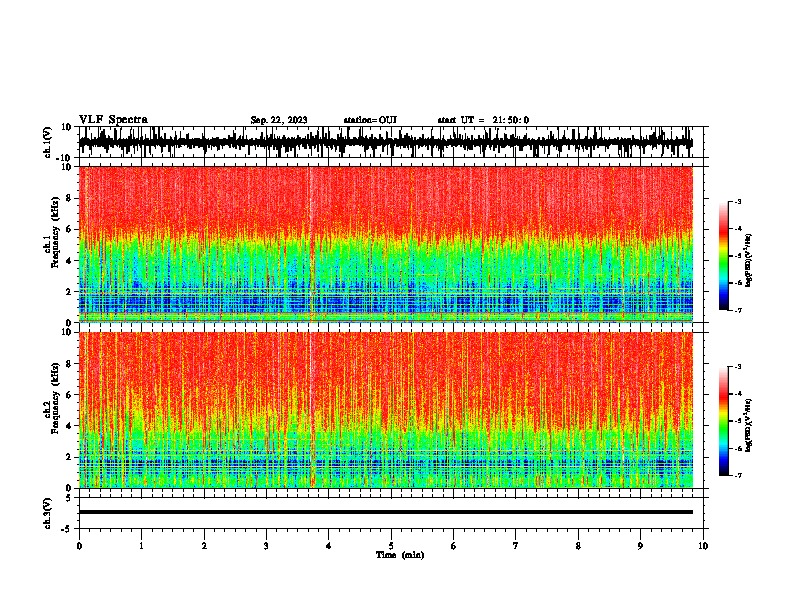Click time axis tick label '9'

640,546
